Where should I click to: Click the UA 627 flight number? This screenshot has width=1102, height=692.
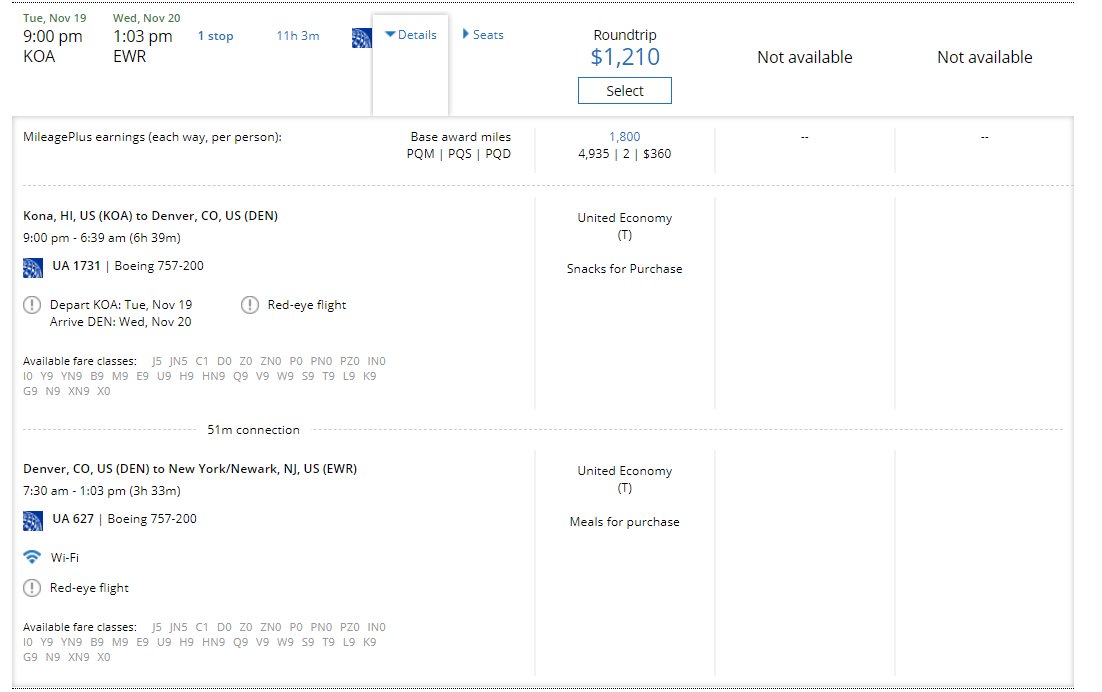72,518
